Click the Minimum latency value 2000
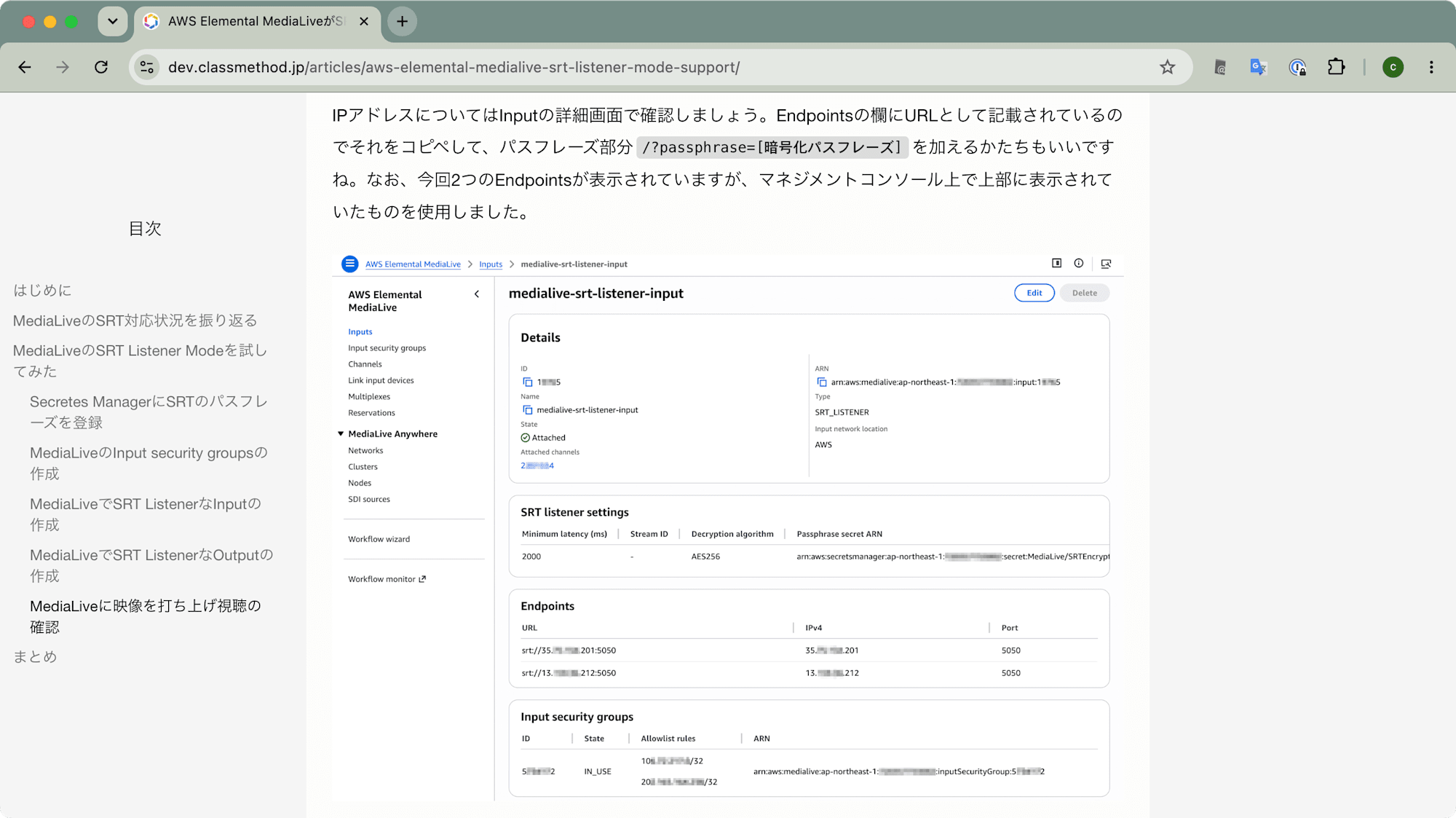 [531, 557]
